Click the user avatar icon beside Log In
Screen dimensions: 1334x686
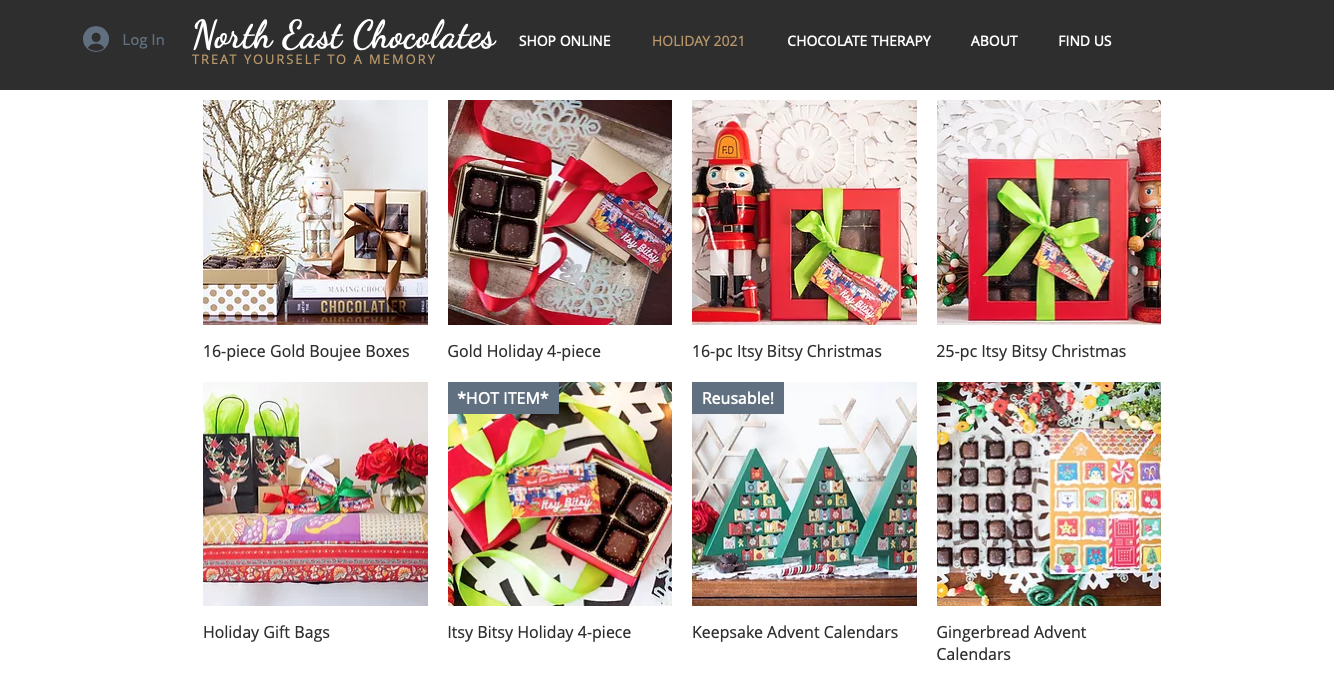tap(96, 39)
